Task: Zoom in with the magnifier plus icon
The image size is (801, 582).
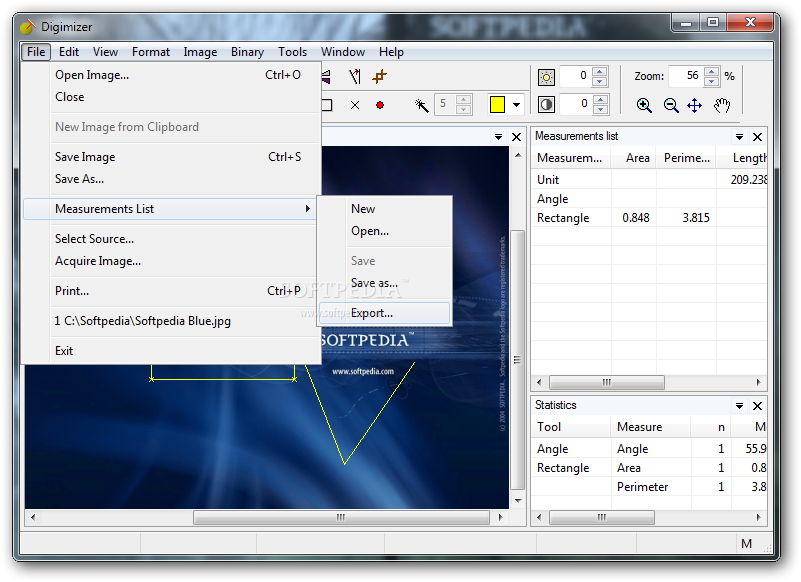Action: [x=644, y=105]
